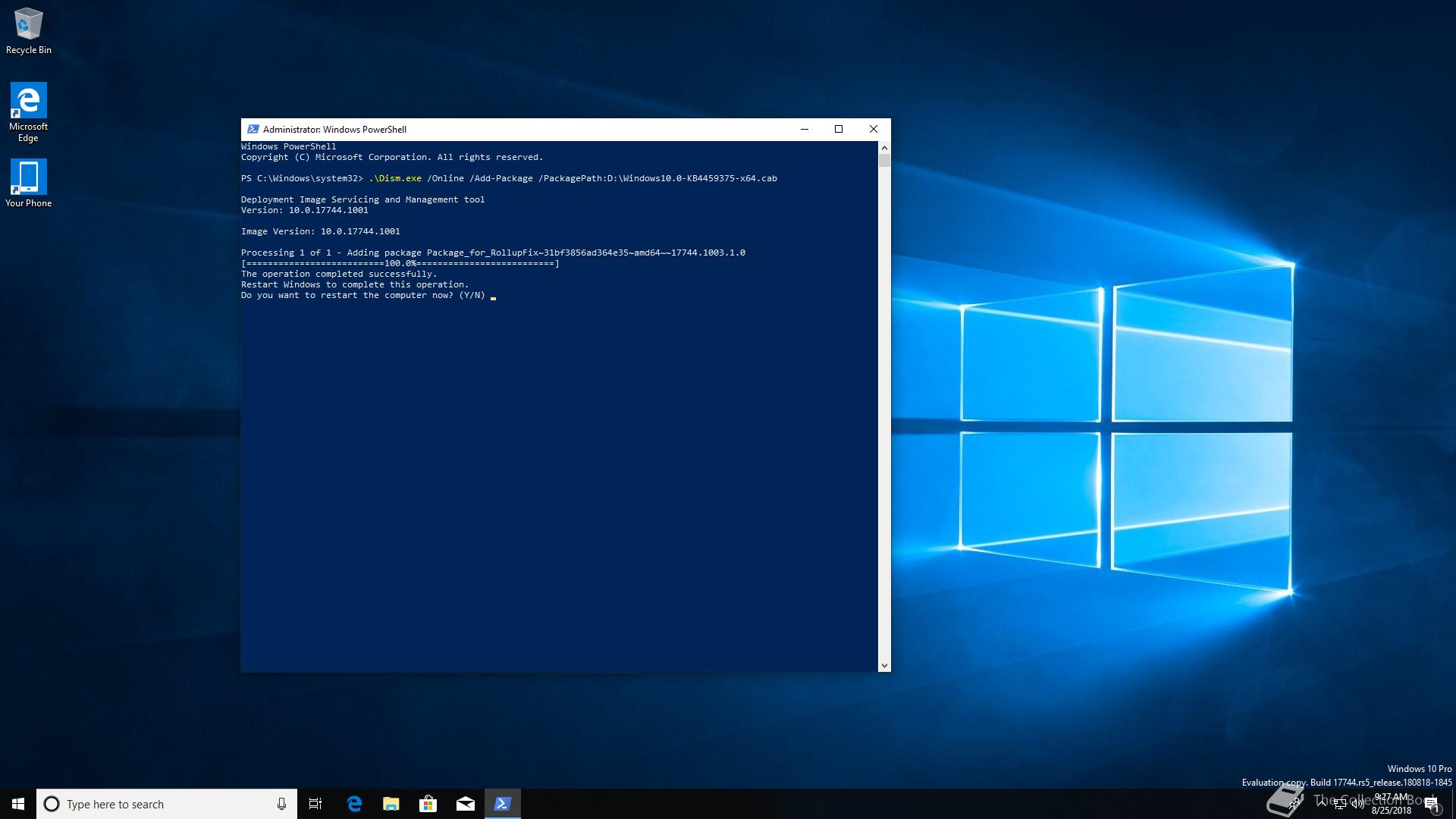
Task: Open the Recycle Bin desktop icon
Action: [29, 31]
